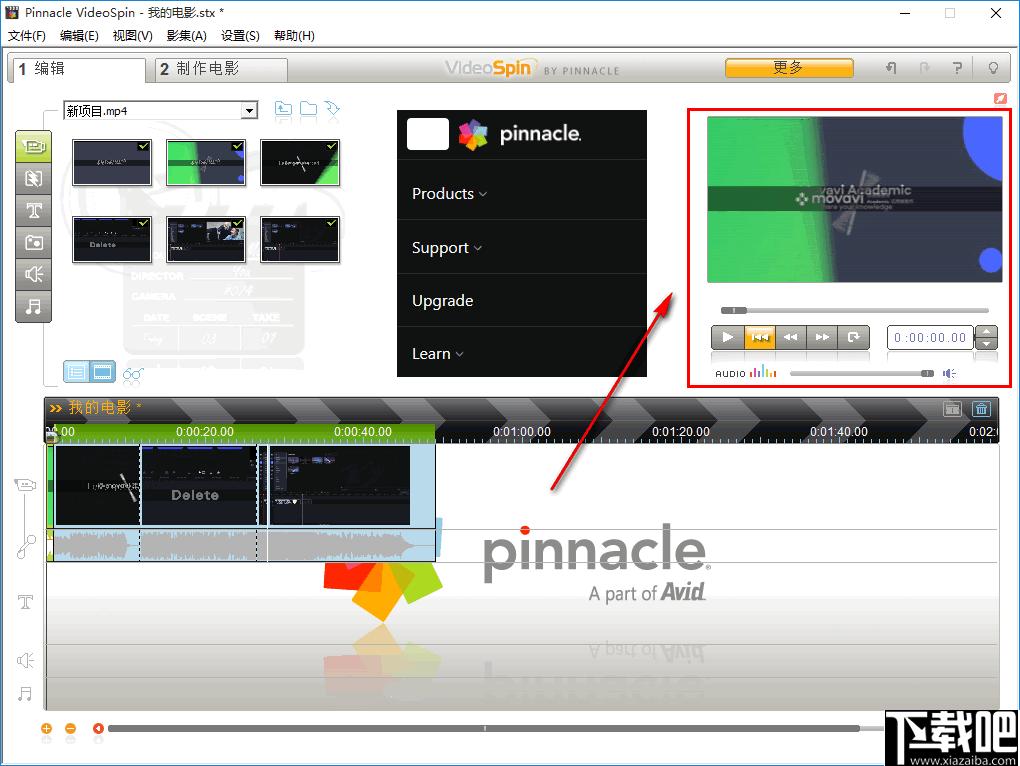The height and width of the screenshot is (766, 1020).
Task: Go to start of movie button
Action: click(759, 337)
